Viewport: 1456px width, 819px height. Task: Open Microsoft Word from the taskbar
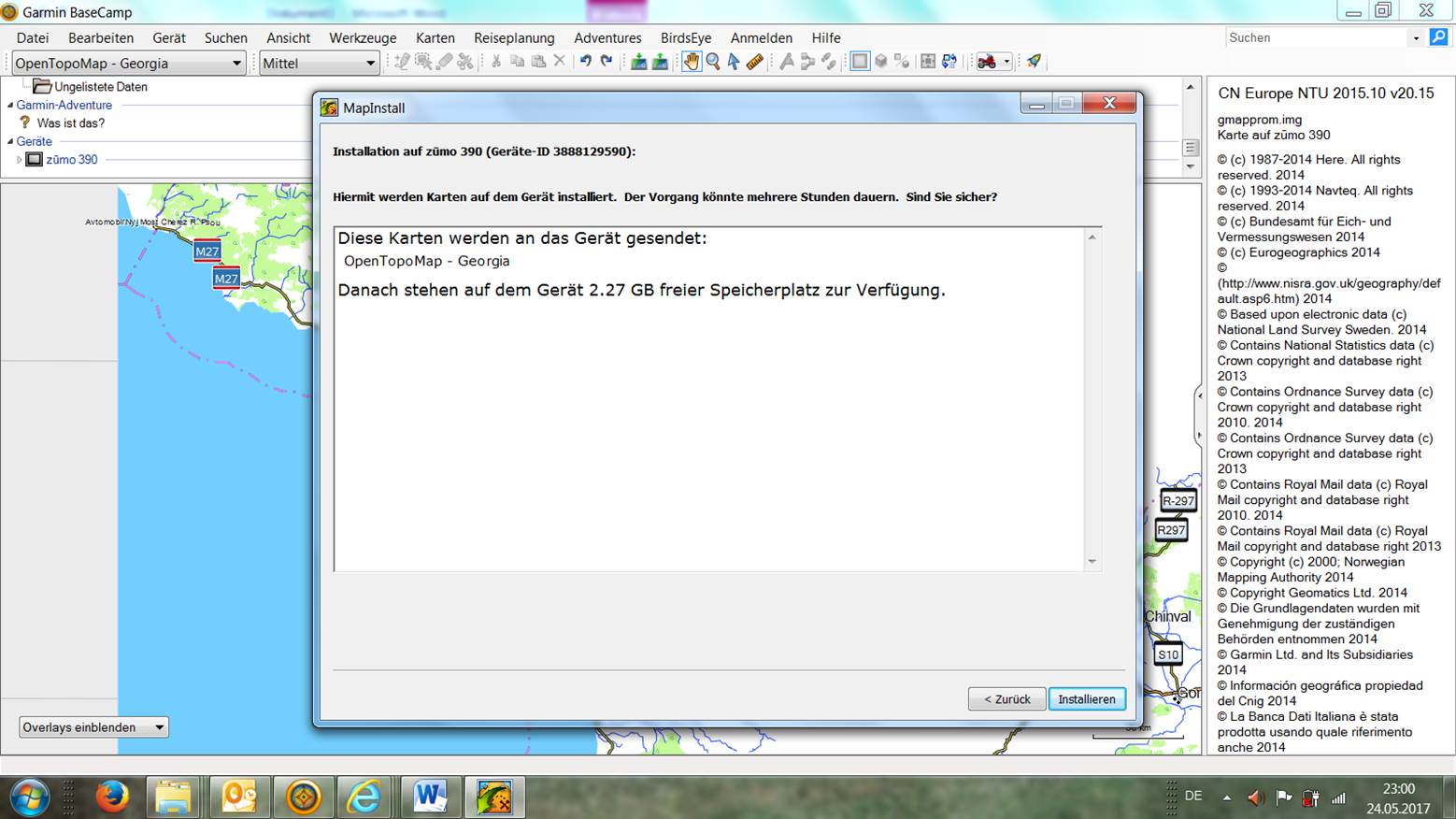430,797
